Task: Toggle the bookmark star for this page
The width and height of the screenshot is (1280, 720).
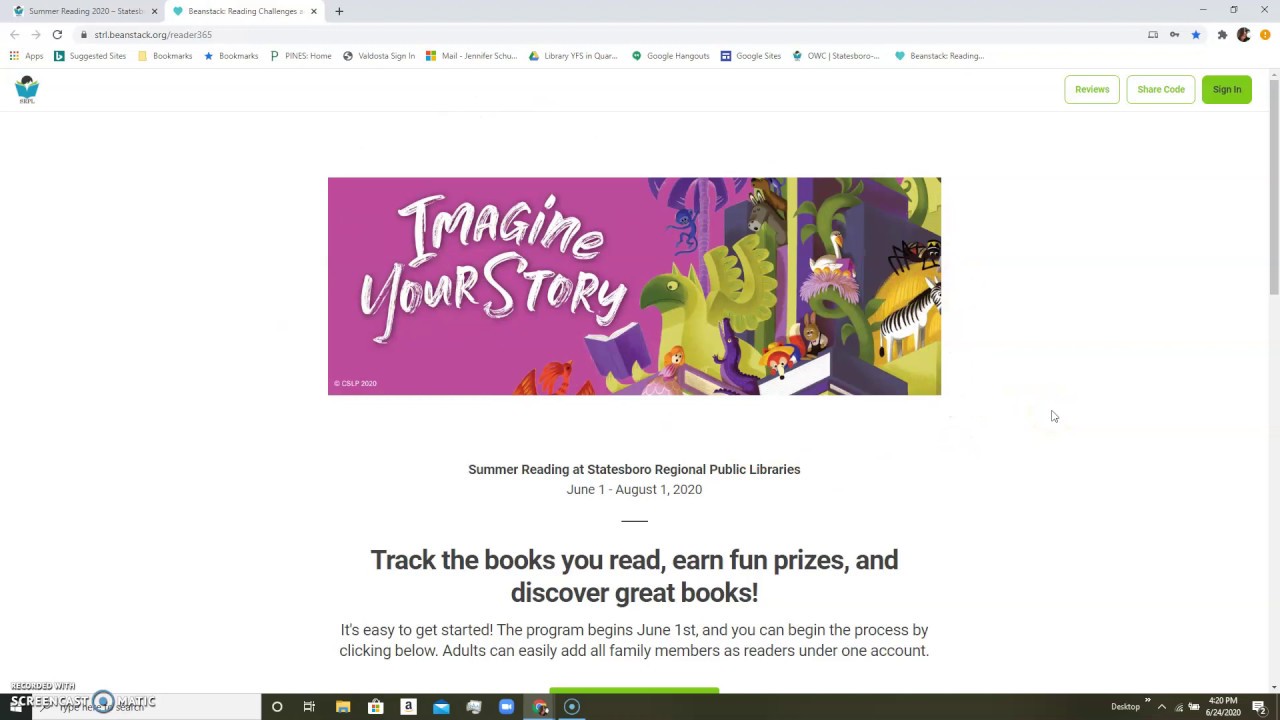Action: tap(1195, 34)
